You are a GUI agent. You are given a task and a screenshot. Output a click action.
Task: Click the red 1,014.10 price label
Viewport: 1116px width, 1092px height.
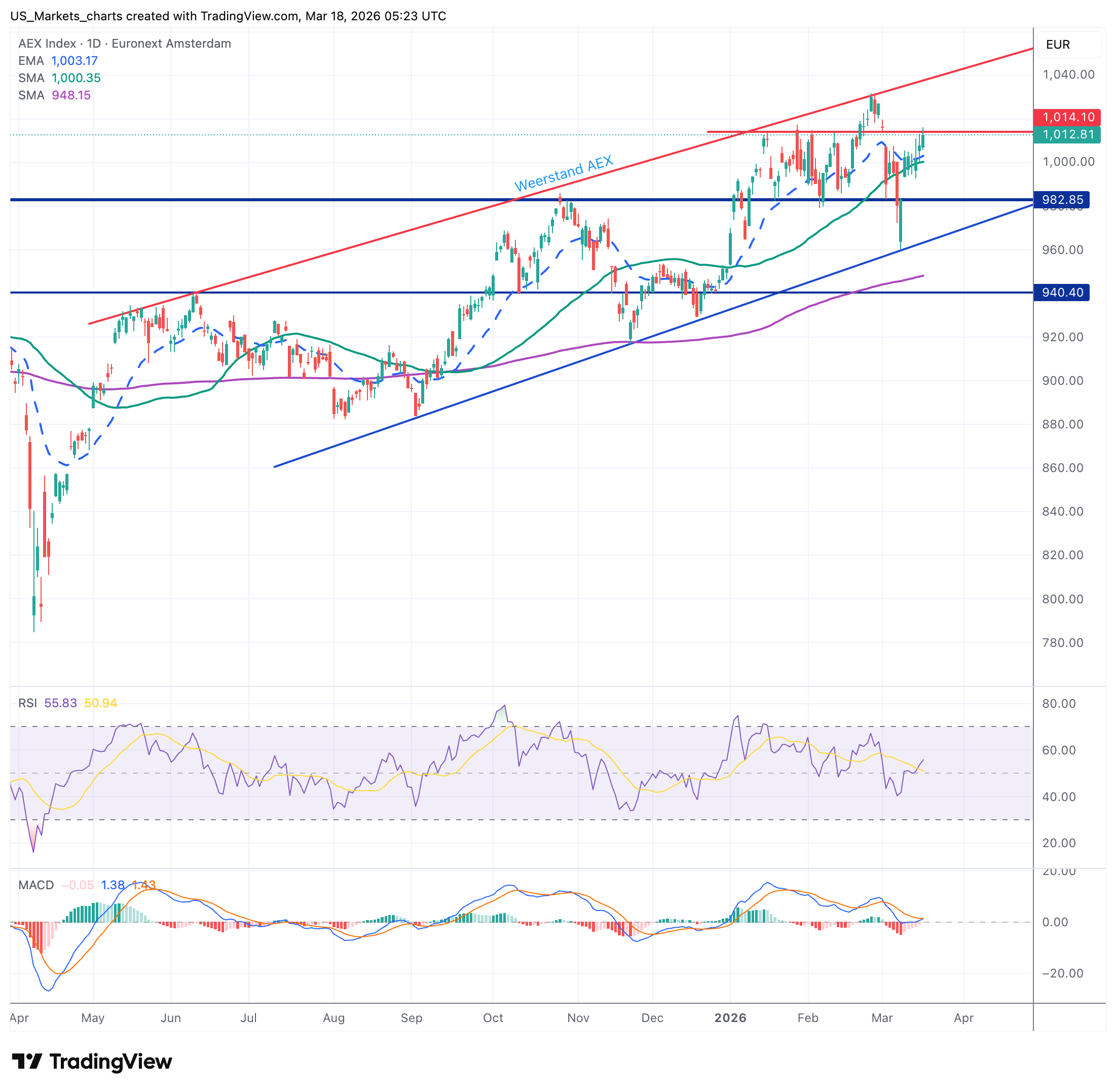(x=1067, y=117)
